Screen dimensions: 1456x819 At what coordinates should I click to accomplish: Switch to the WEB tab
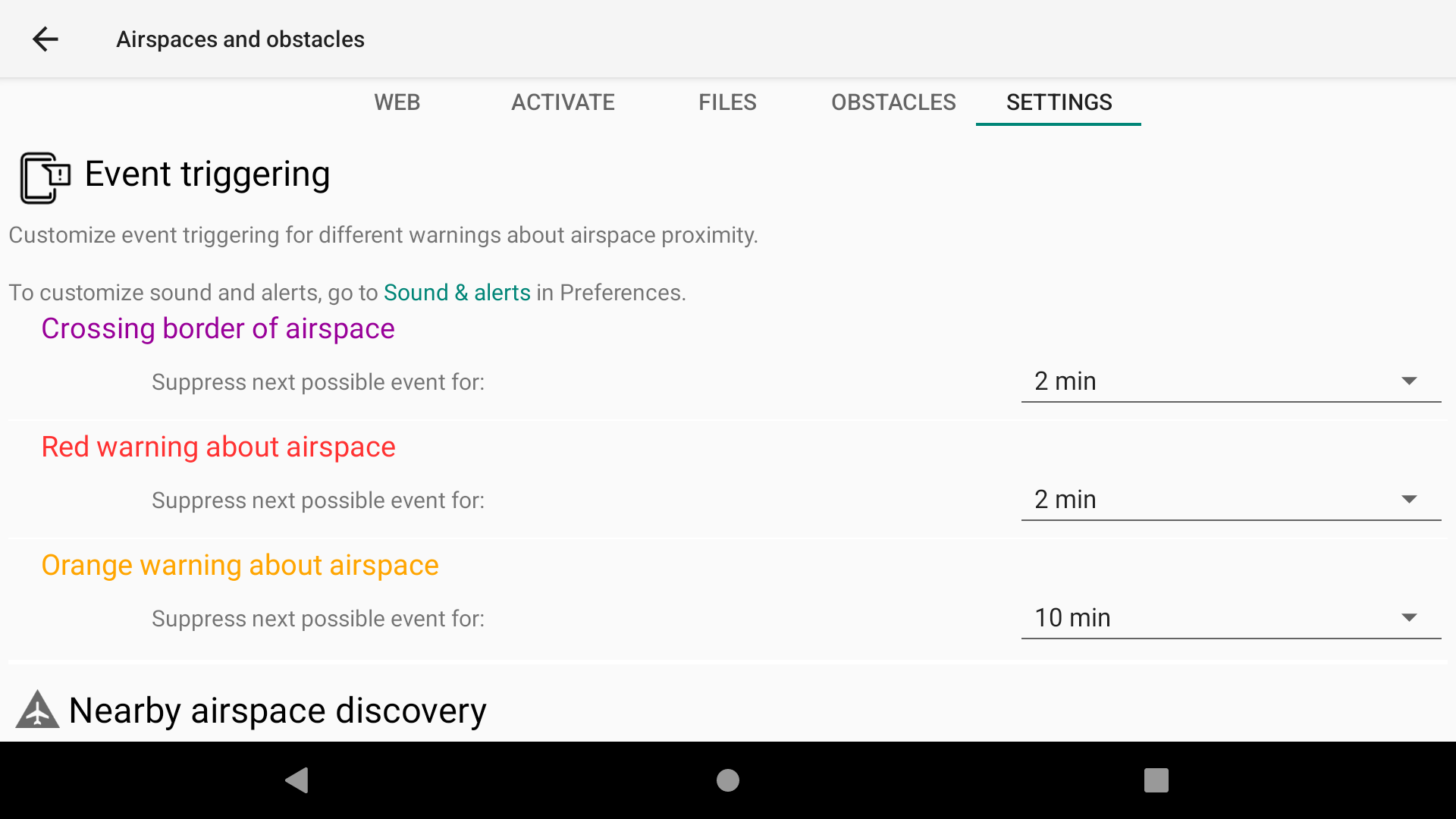coord(397,102)
